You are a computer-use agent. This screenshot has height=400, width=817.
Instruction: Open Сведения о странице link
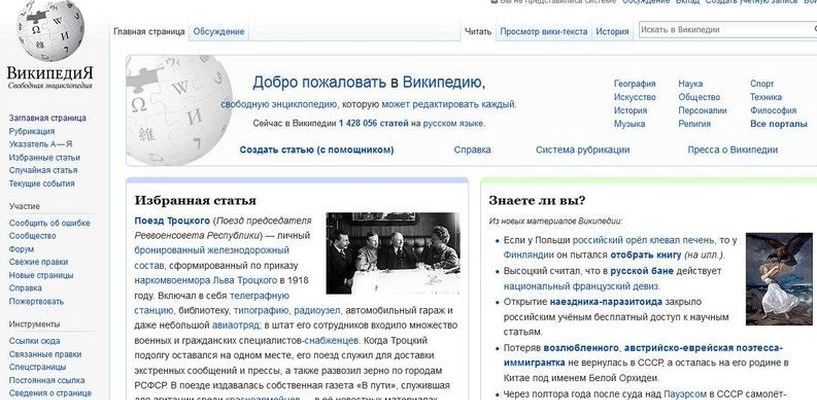click(50, 393)
